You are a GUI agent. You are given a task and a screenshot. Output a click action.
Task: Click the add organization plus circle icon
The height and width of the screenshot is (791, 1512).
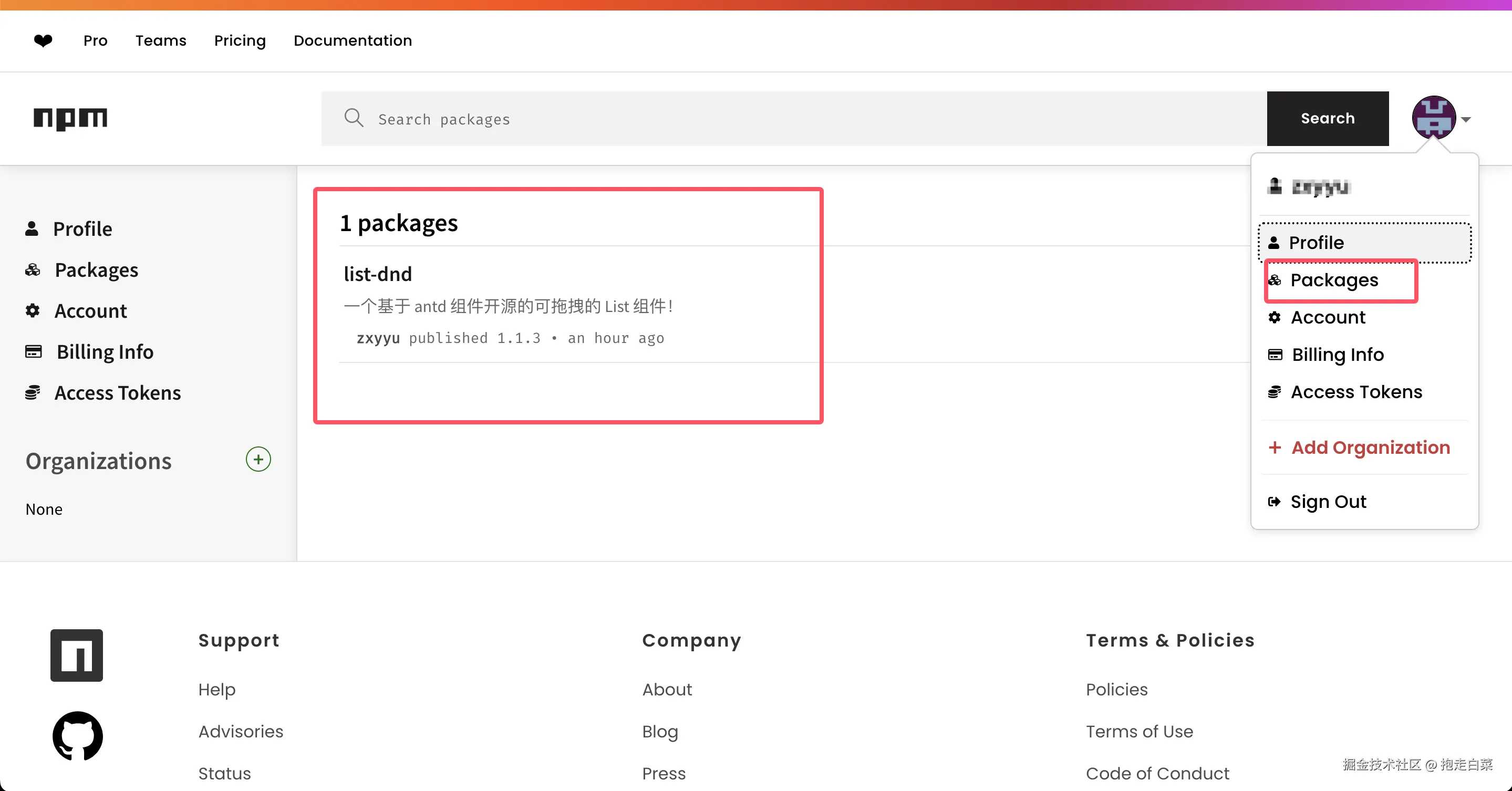(257, 460)
